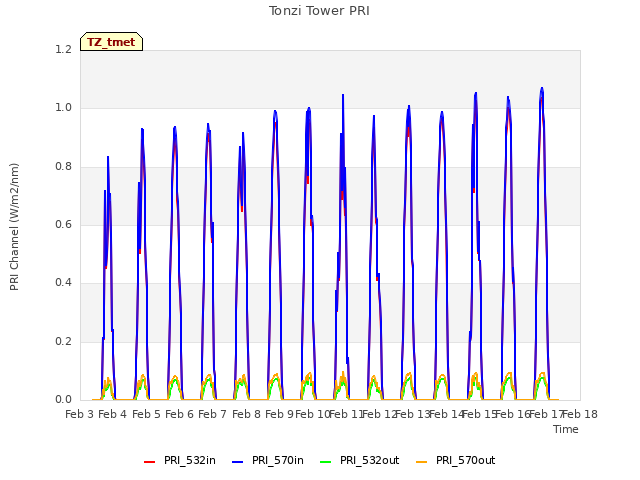Click the y-axis label PRI Channel (W/m2/nm)
640x480 pixels.
[14, 227]
